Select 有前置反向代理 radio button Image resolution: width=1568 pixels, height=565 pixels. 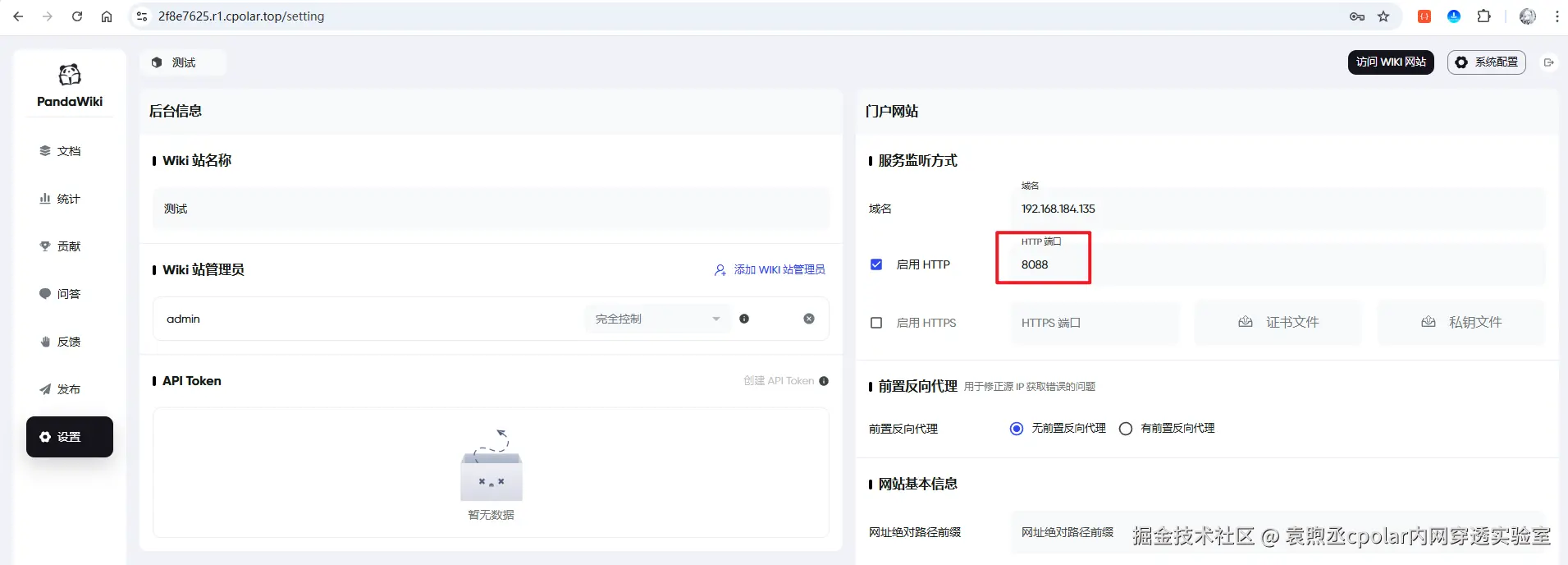click(1126, 429)
